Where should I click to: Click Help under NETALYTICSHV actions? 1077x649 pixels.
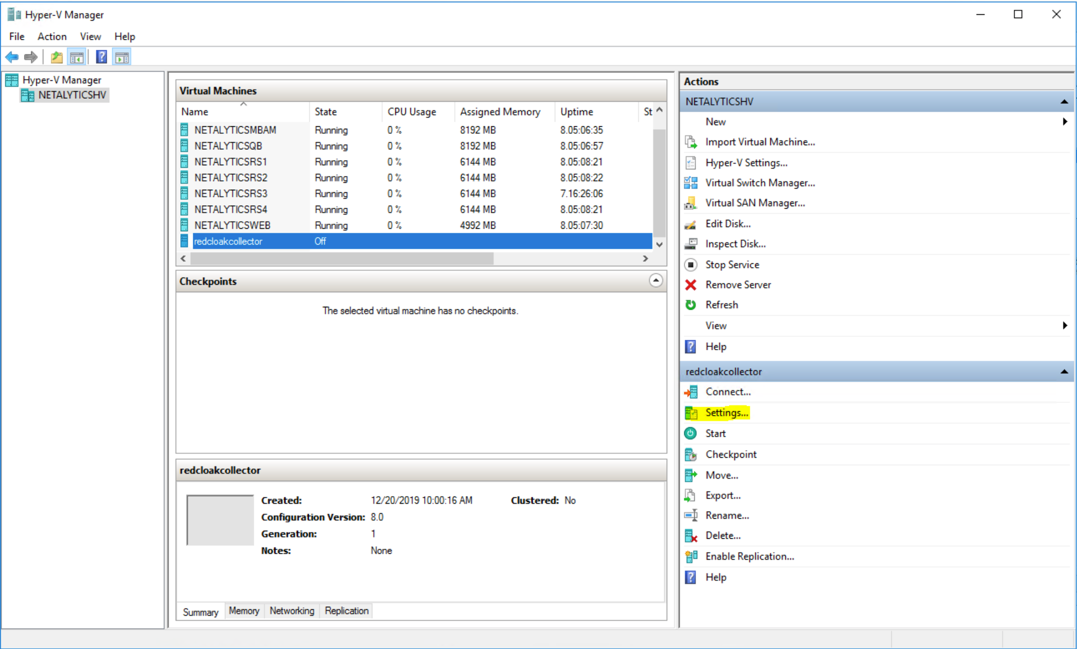tap(716, 347)
